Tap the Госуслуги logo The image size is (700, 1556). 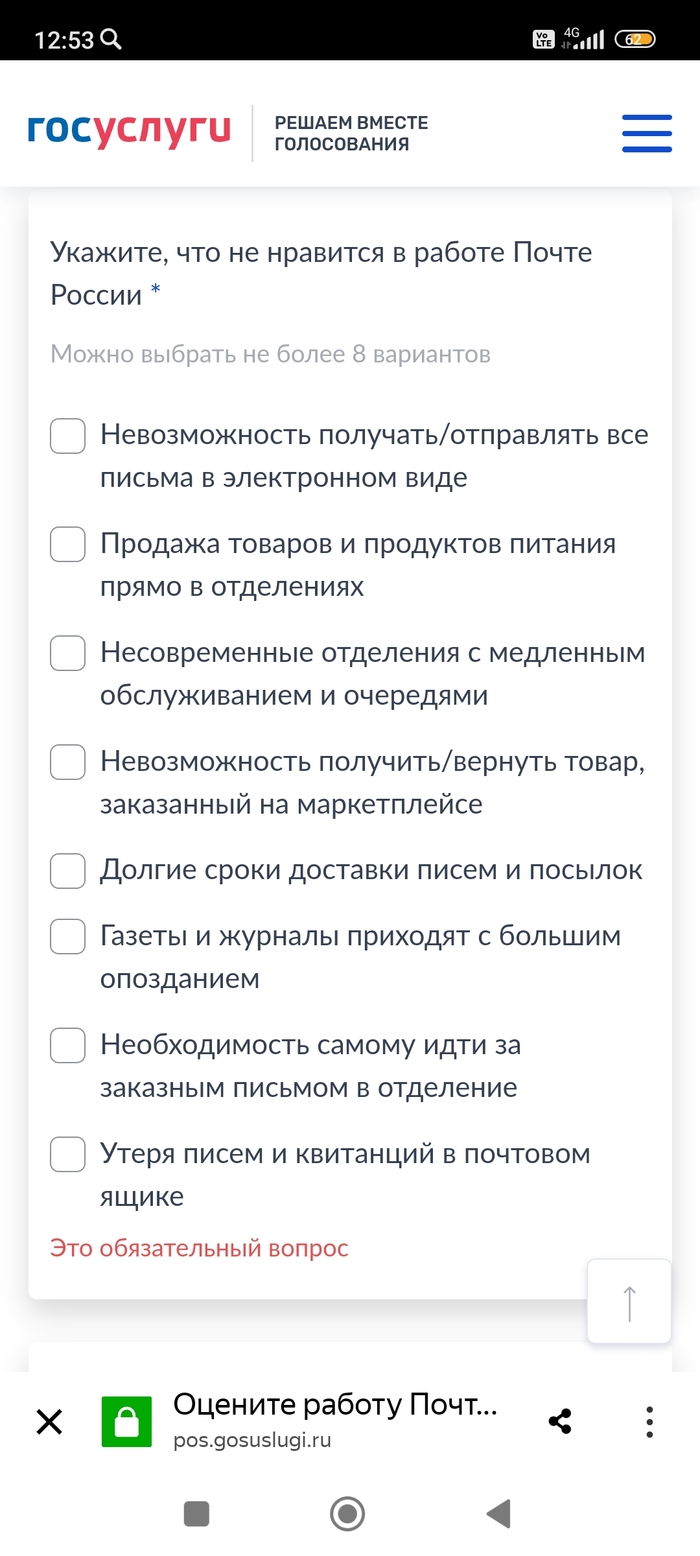pos(129,131)
